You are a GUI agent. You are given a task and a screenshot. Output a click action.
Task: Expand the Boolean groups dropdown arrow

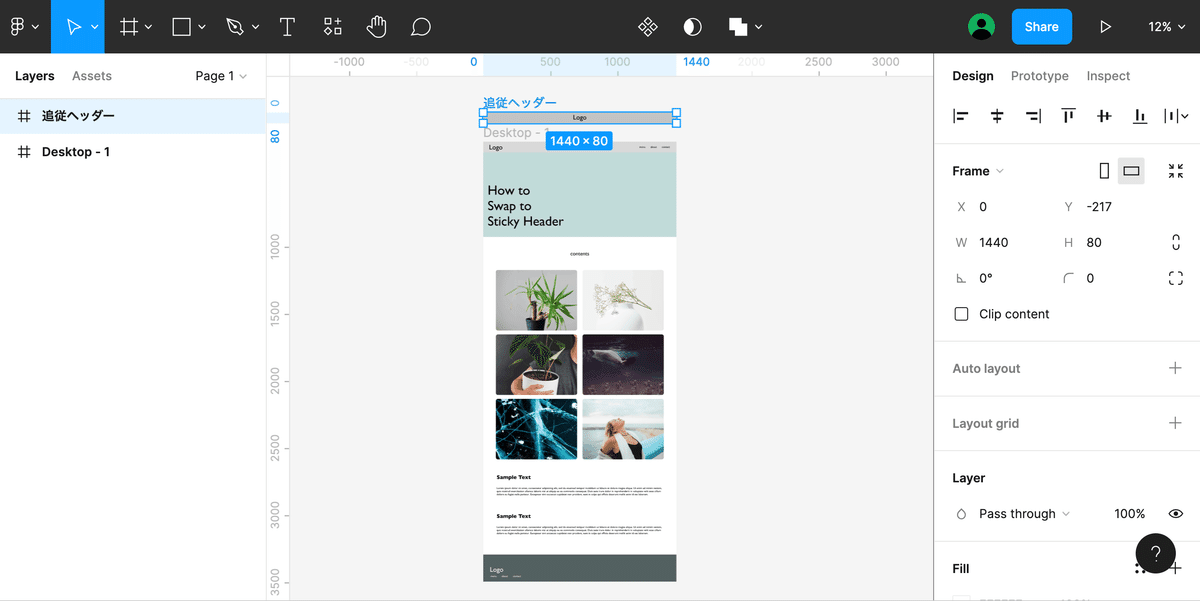point(759,27)
